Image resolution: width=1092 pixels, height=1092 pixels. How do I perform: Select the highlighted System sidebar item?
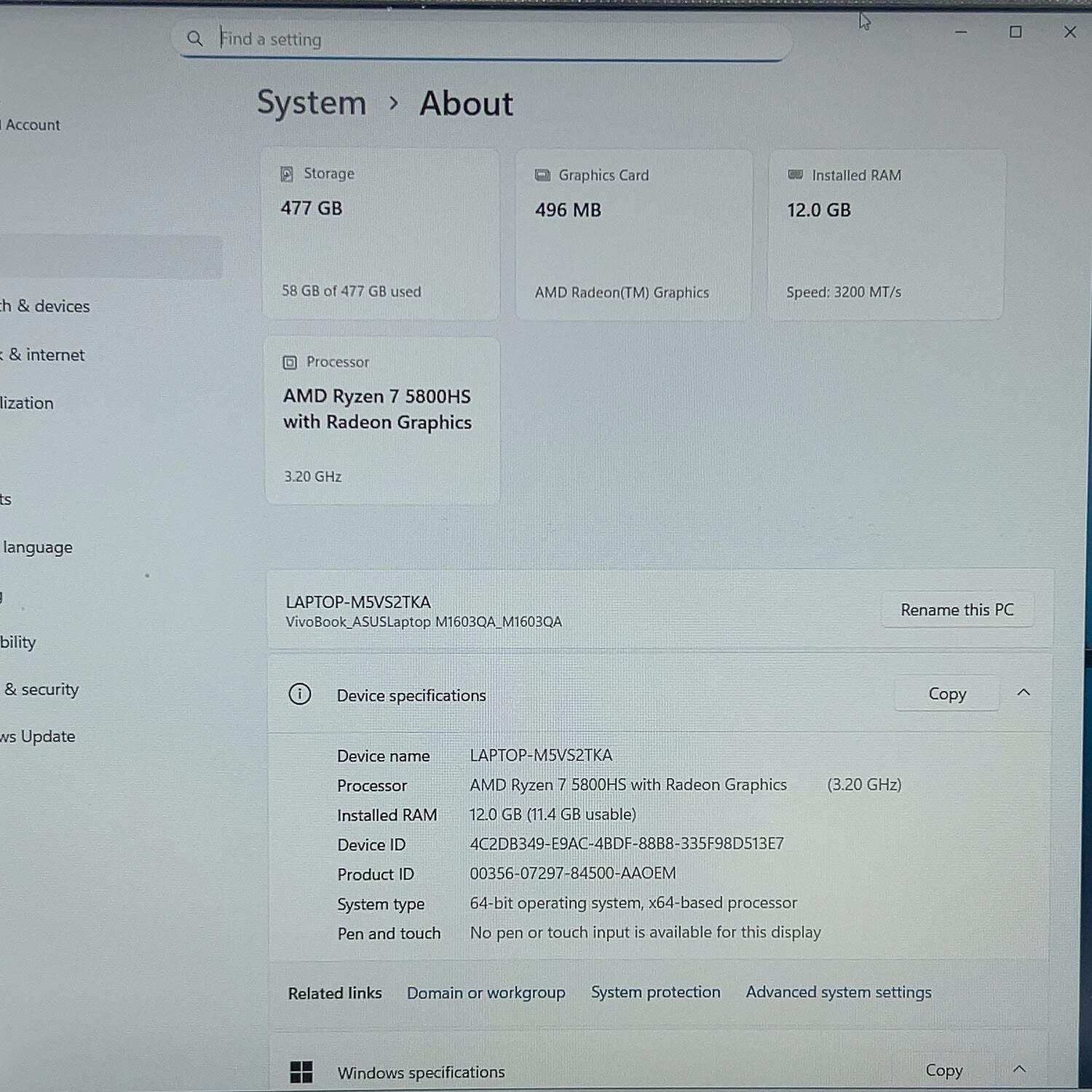click(x=111, y=257)
